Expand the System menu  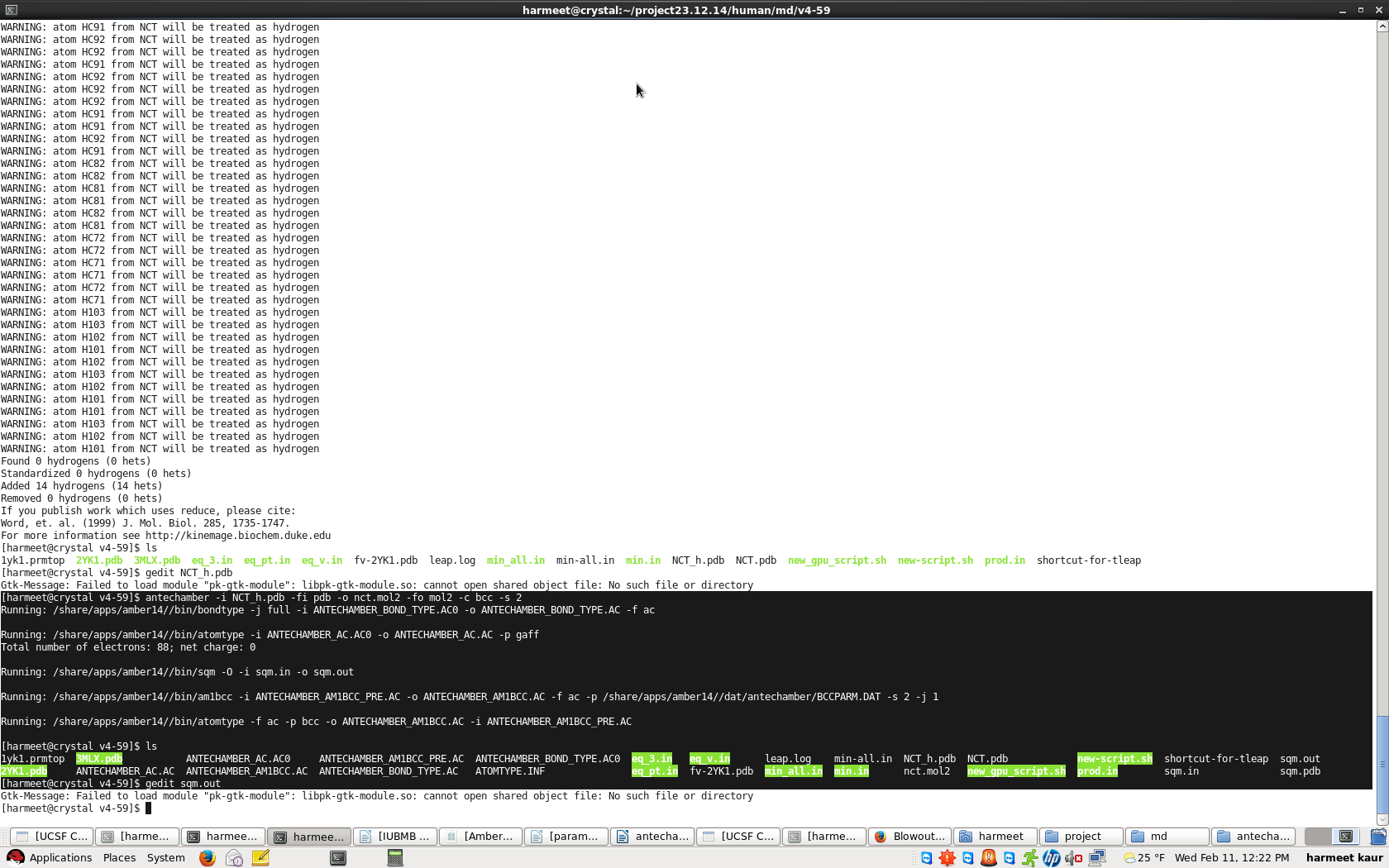[x=165, y=858]
